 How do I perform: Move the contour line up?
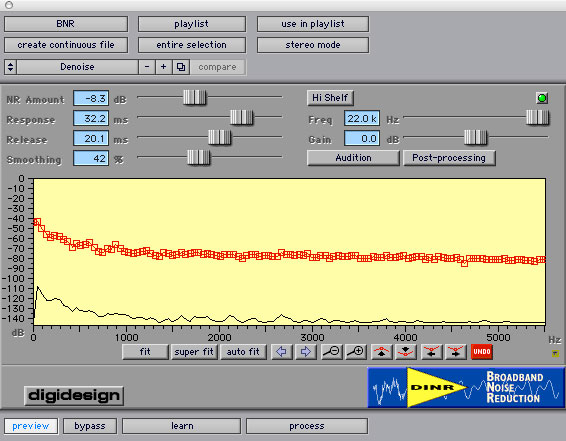coord(382,352)
